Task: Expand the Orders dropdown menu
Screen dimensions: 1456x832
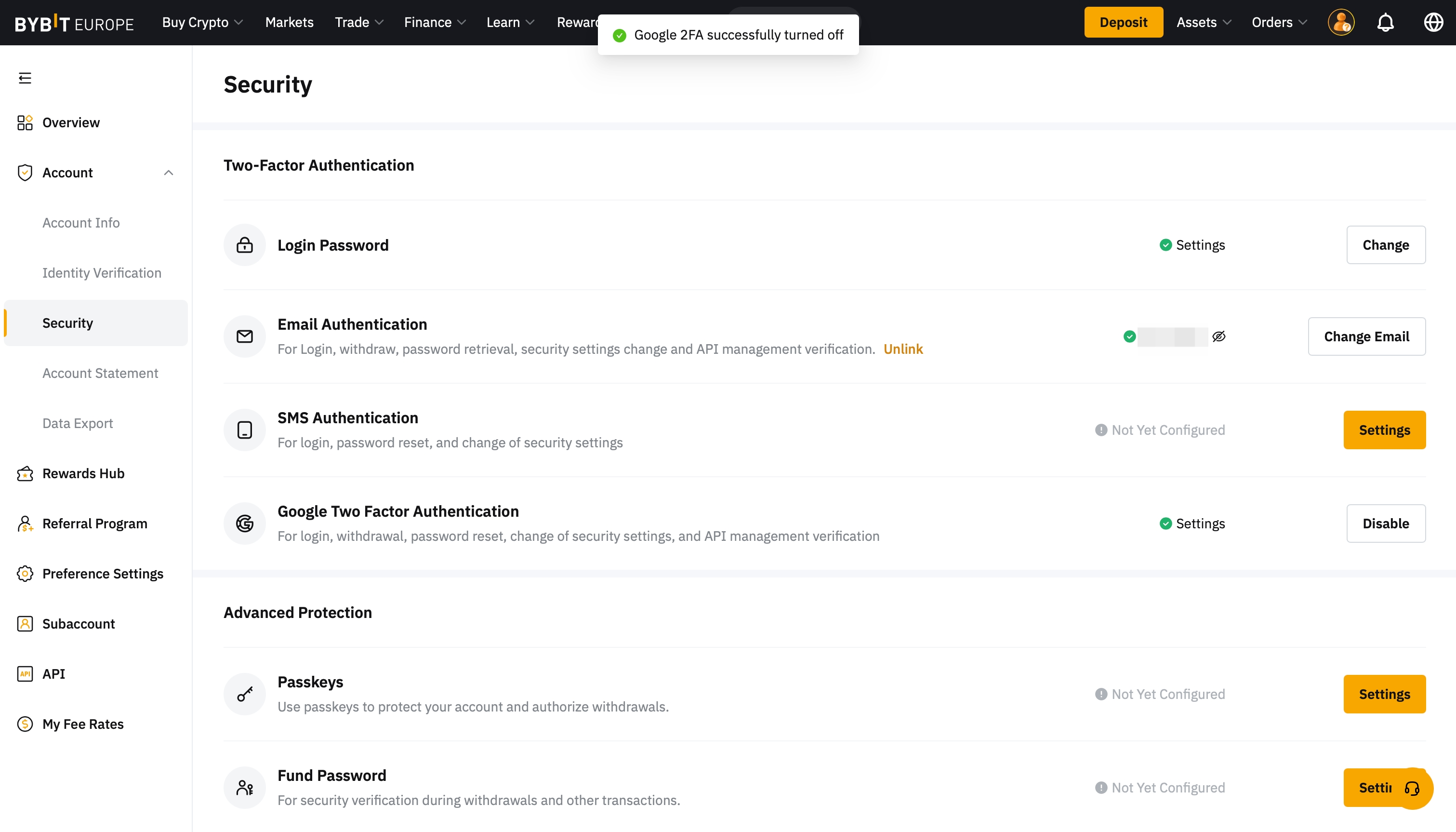Action: point(1279,22)
